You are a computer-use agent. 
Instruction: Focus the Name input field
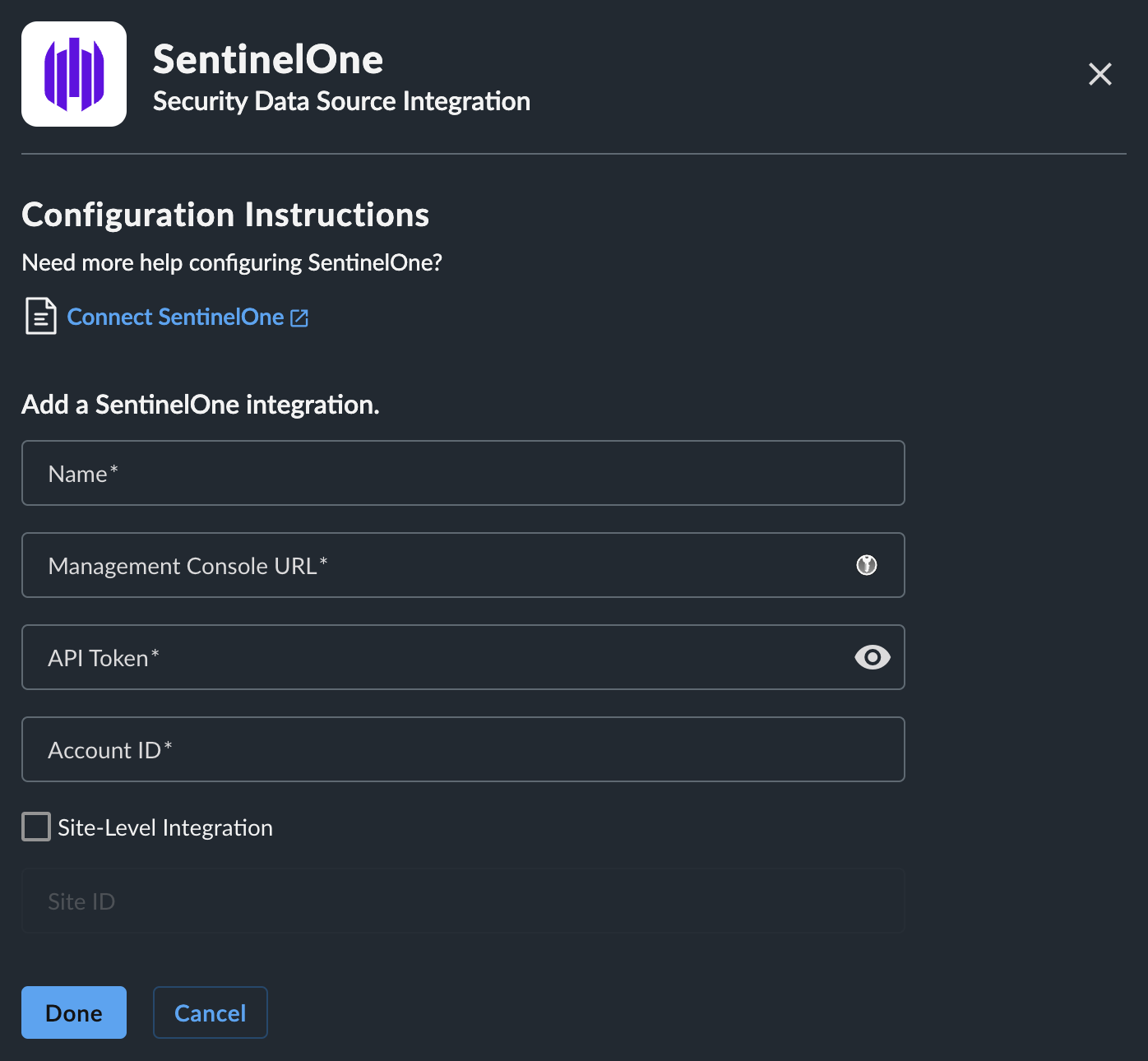point(463,473)
